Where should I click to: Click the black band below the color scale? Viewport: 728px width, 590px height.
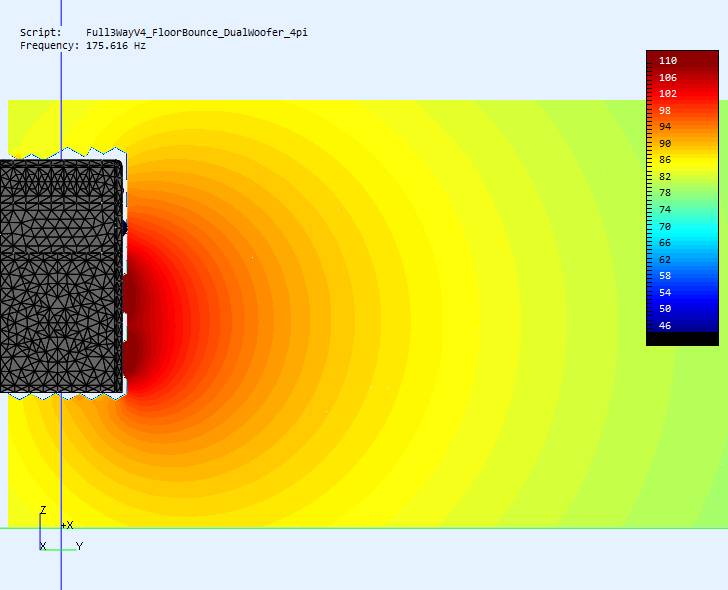[682, 338]
